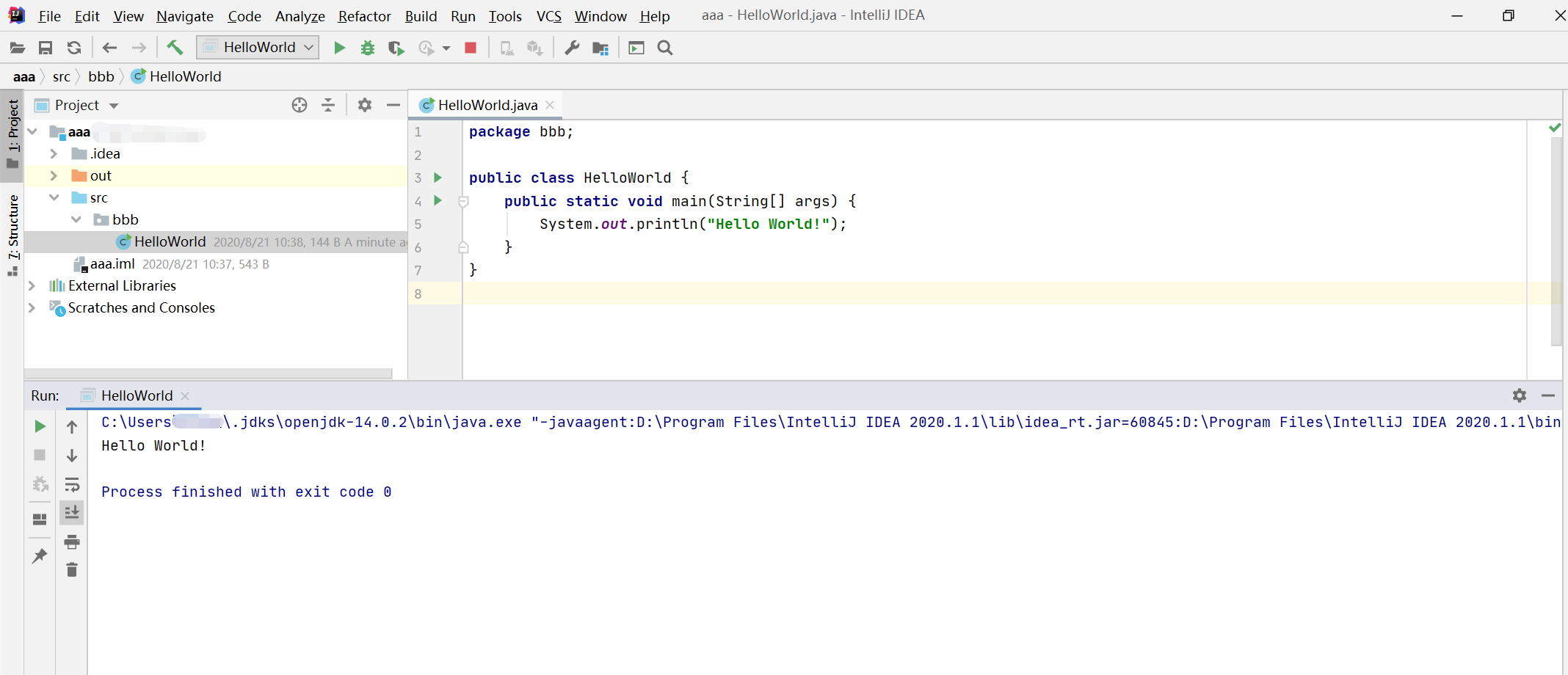The image size is (1568, 675).
Task: Expand Scratches and Consoles node
Action: click(x=32, y=307)
